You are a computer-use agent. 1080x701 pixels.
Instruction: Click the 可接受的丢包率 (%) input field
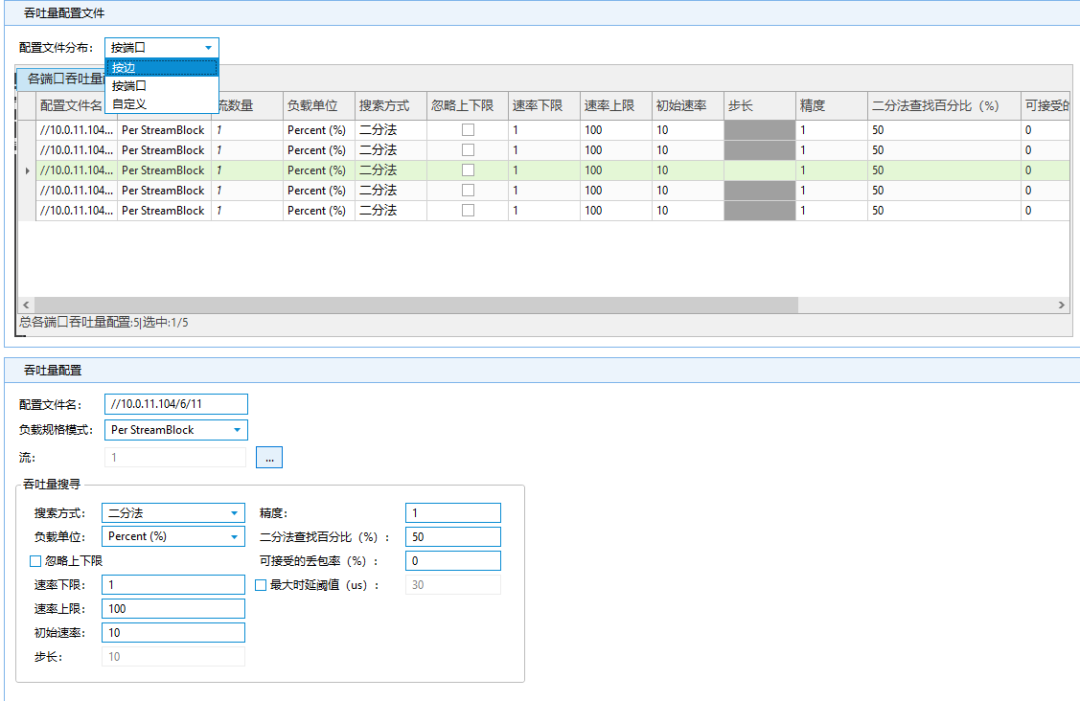(x=452, y=561)
